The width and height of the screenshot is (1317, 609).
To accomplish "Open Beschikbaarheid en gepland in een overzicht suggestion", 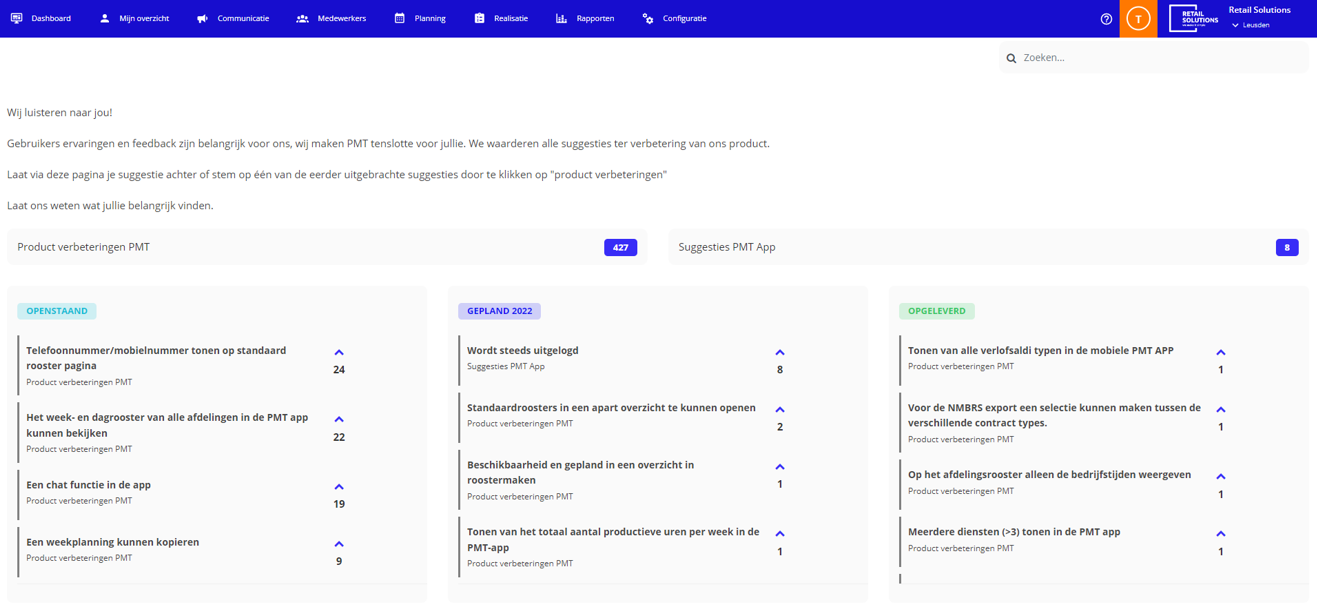I will (x=580, y=472).
